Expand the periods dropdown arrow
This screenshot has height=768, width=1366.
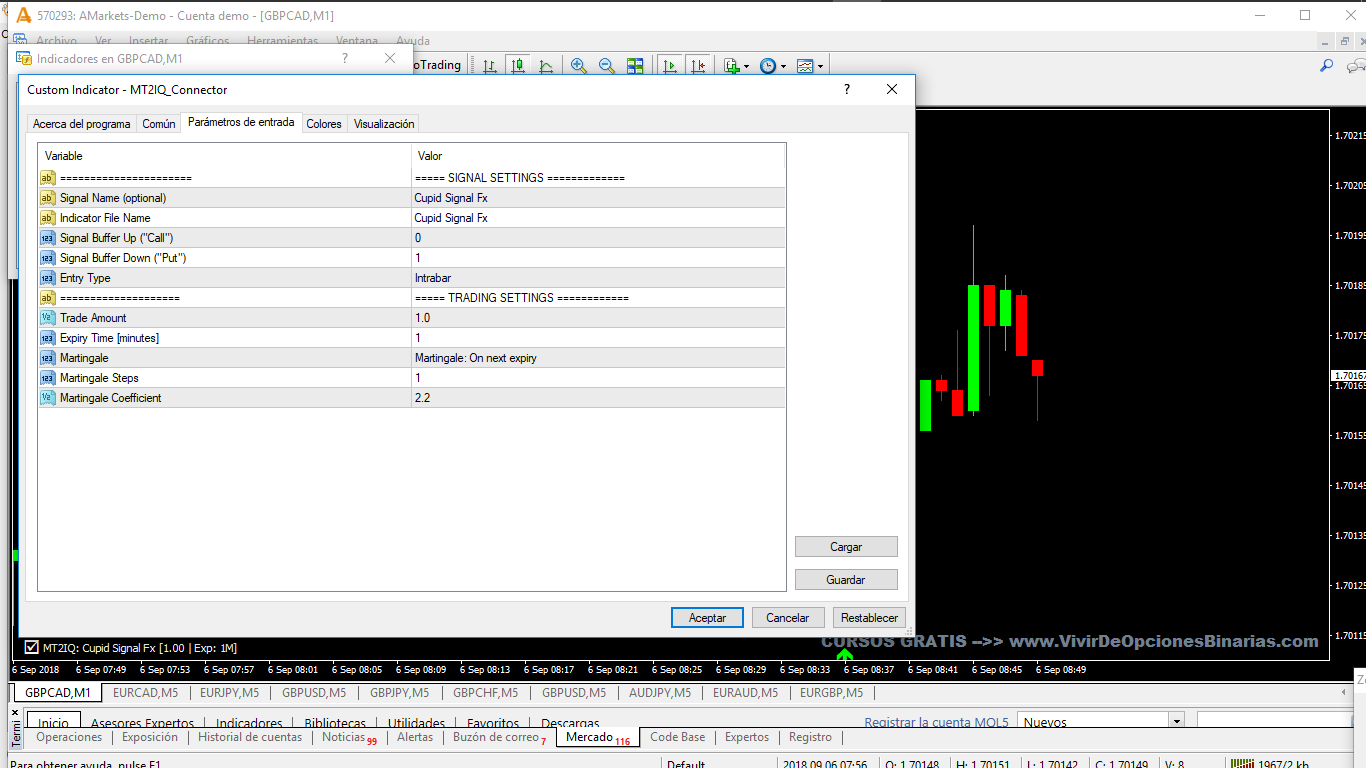tap(783, 67)
